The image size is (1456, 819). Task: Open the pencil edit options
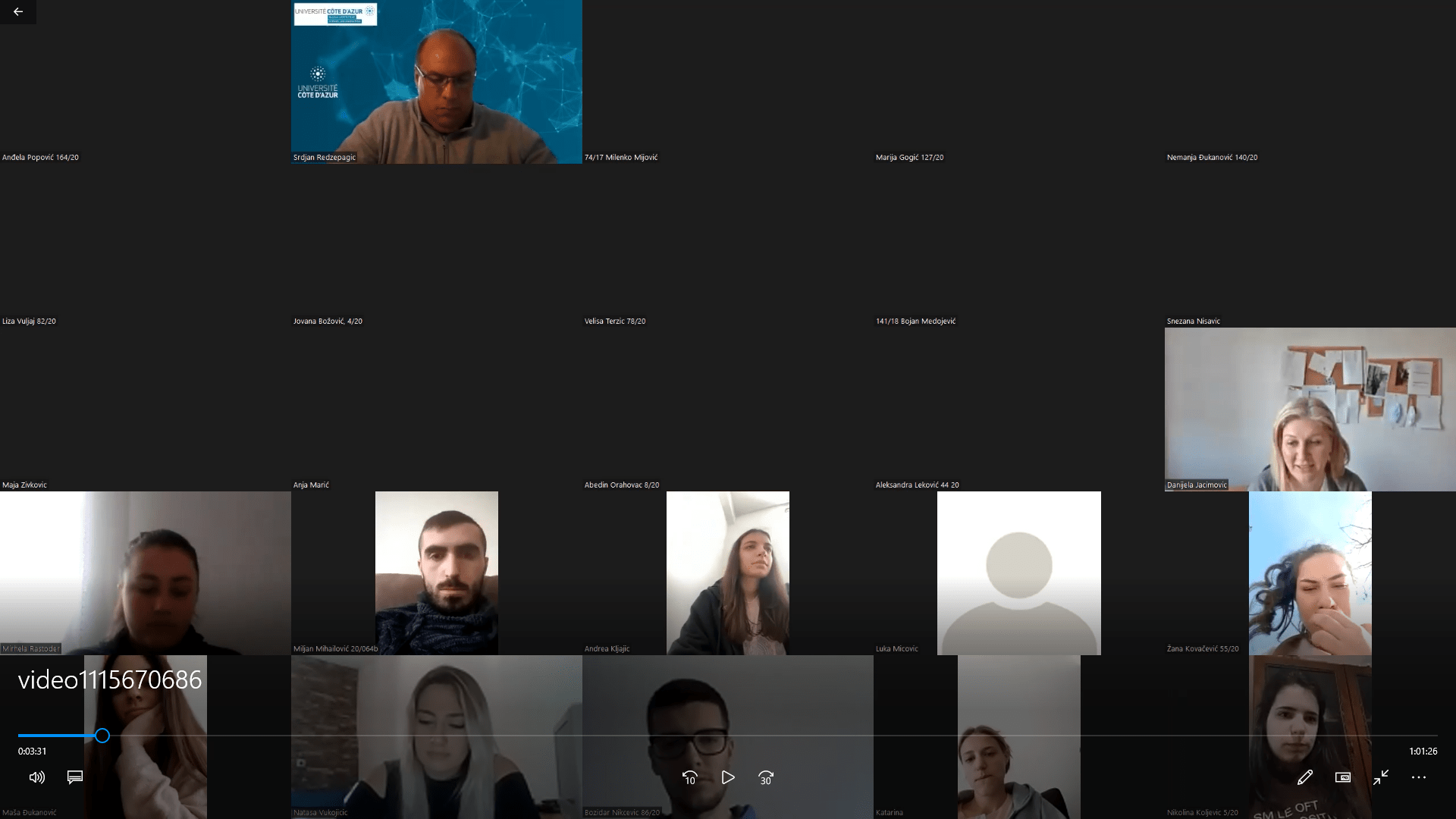click(1305, 777)
